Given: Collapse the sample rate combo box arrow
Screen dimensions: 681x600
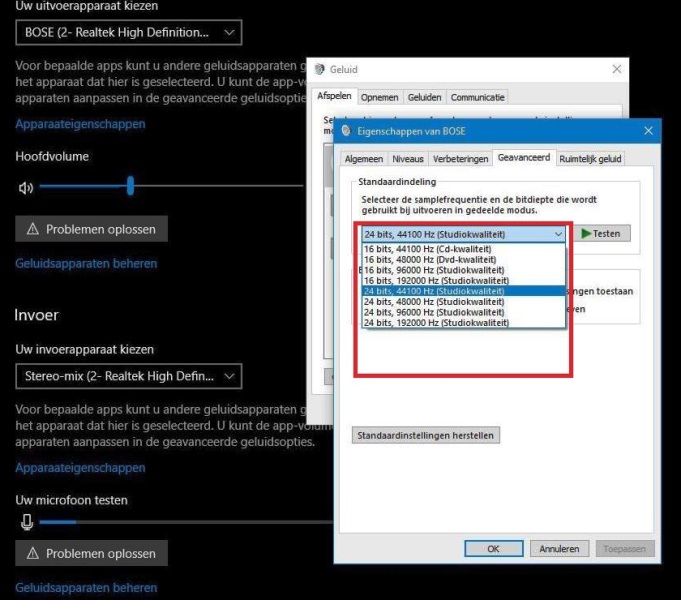Looking at the screenshot, I should tap(558, 234).
